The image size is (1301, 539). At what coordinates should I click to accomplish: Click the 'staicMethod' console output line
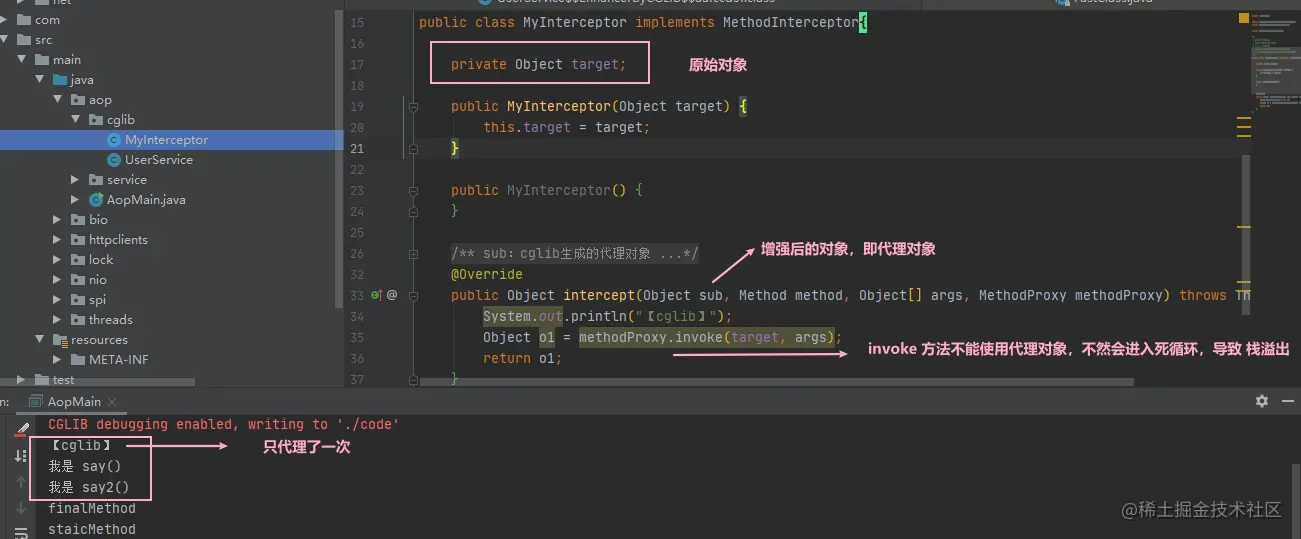[92, 530]
